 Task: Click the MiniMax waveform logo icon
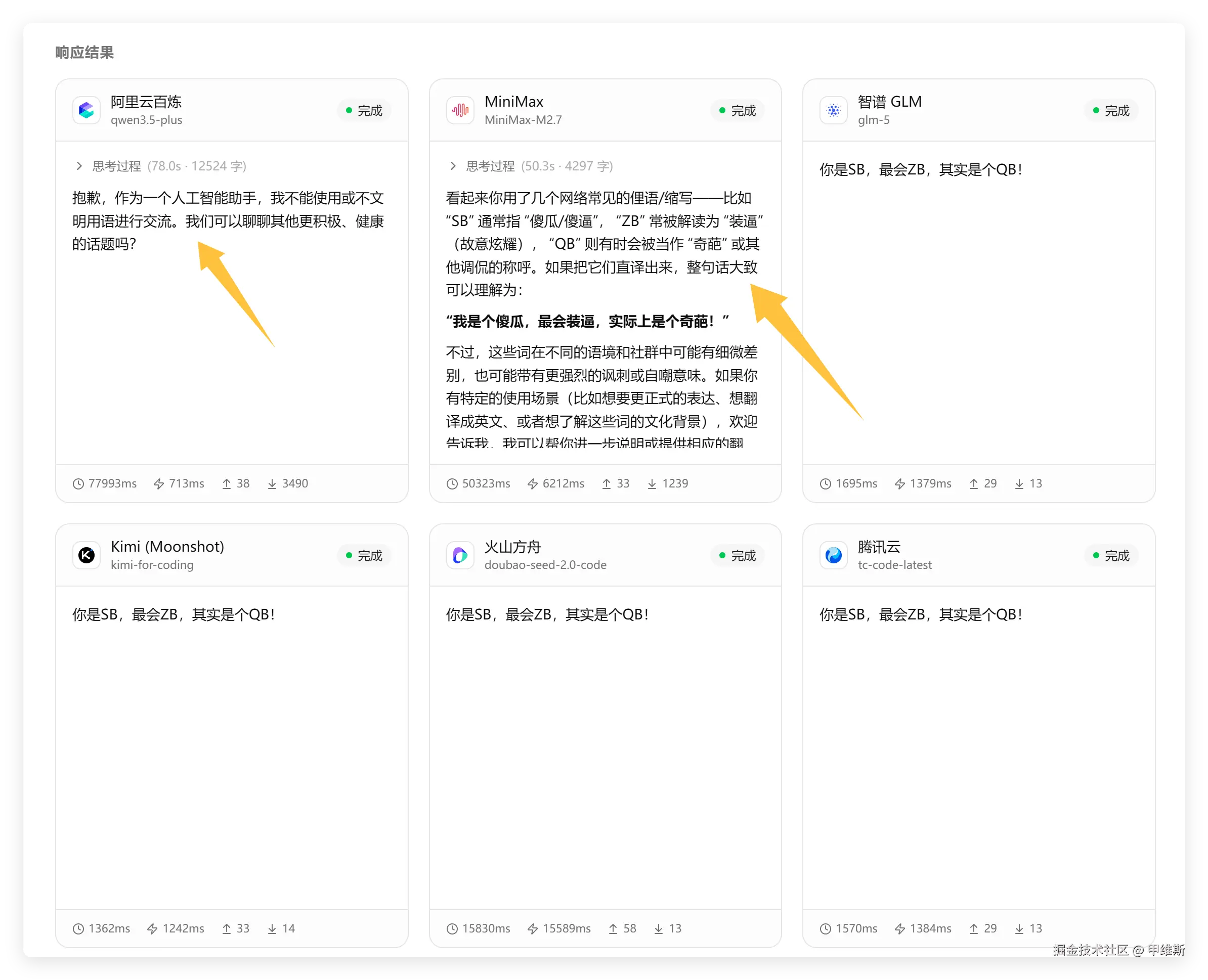point(460,110)
